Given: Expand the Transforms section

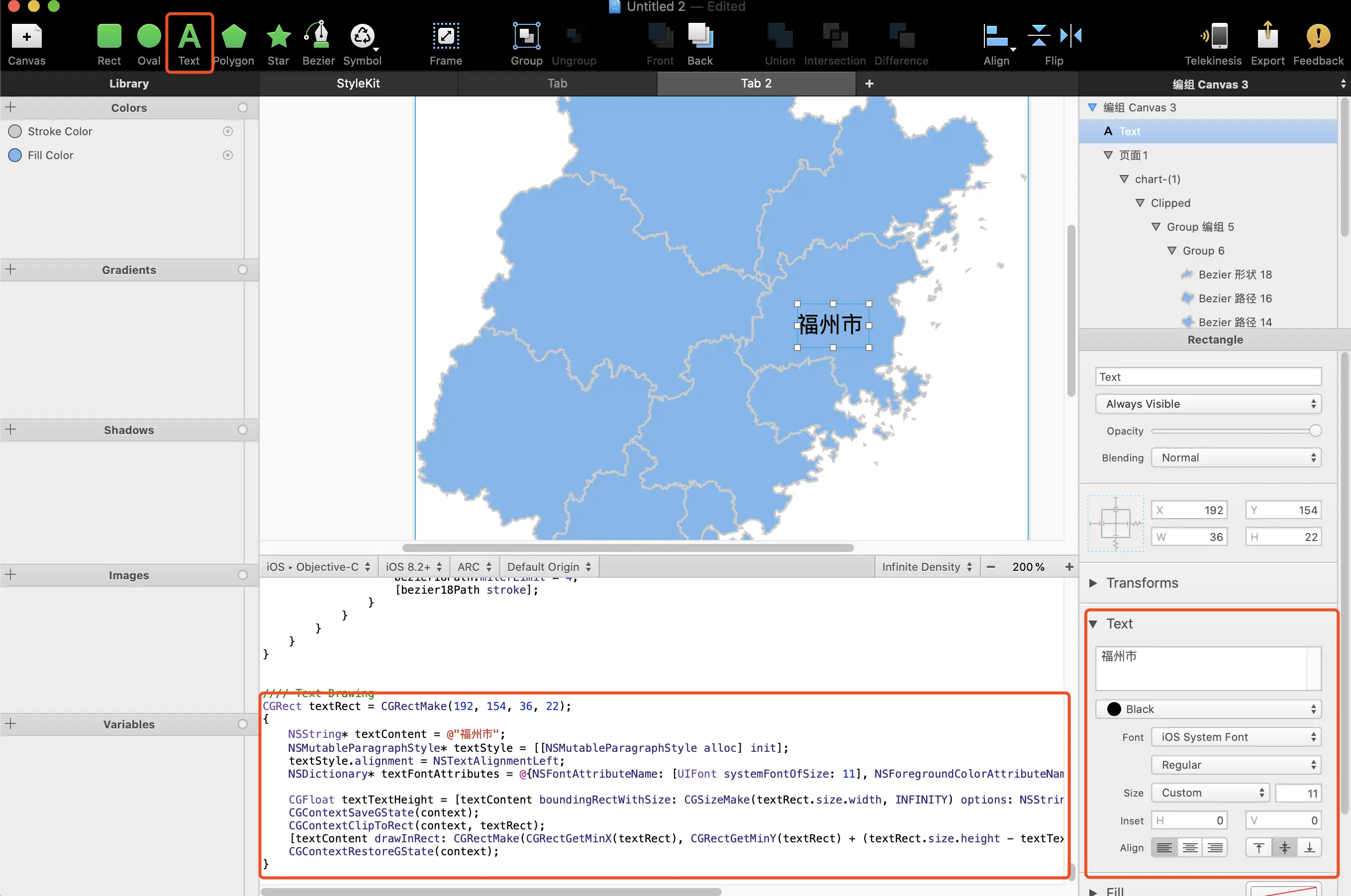Looking at the screenshot, I should pos(1093,583).
